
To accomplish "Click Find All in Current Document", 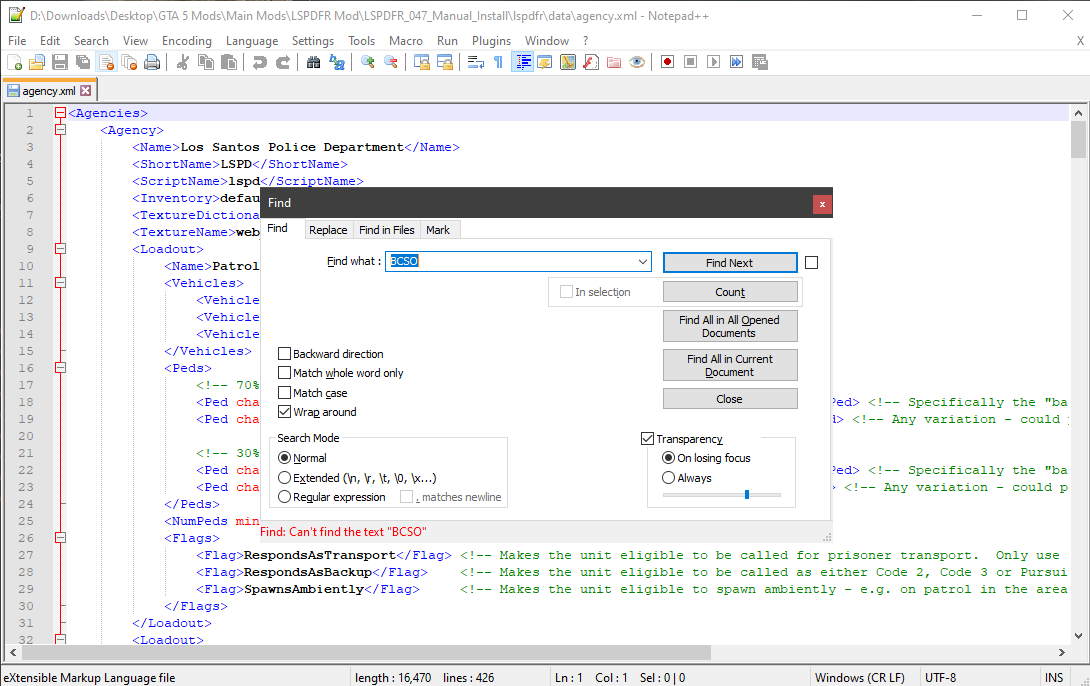I will (x=730, y=365).
